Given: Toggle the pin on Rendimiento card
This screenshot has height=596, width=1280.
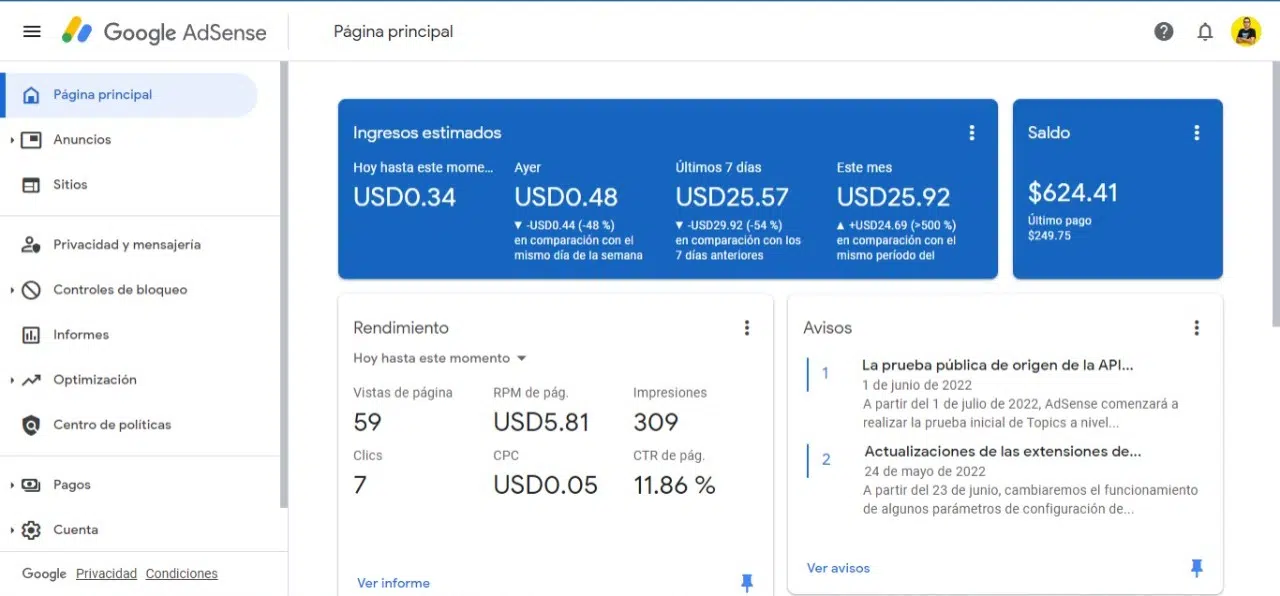Looking at the screenshot, I should coord(747,583).
